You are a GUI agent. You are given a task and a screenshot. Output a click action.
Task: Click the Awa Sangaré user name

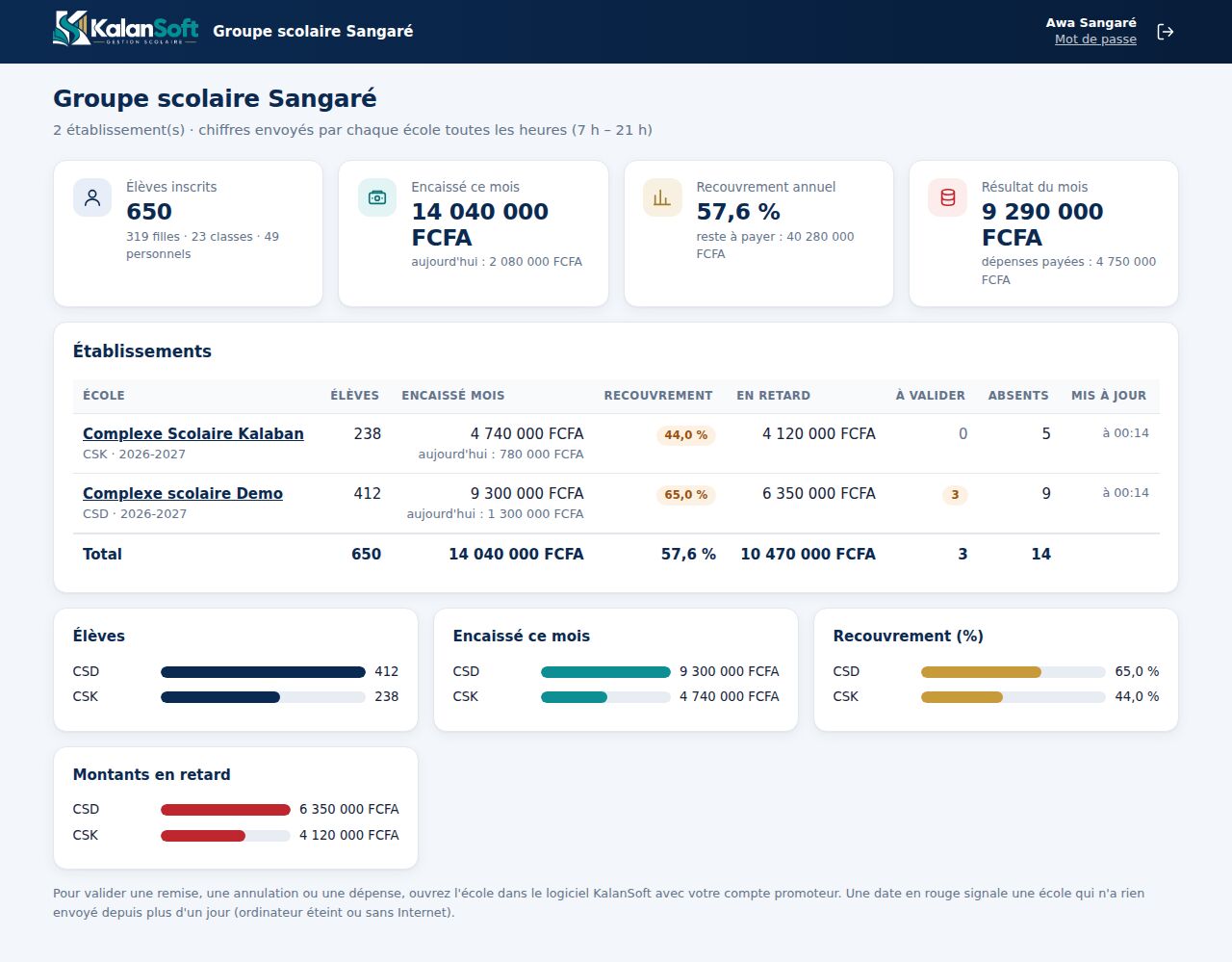point(1091,22)
